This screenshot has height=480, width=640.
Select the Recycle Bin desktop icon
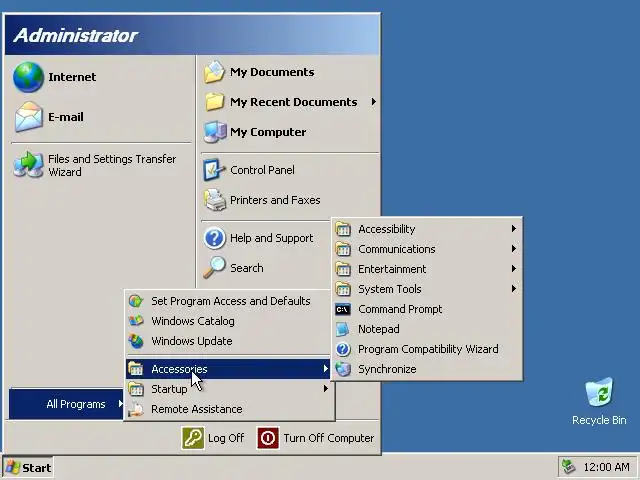click(599, 392)
